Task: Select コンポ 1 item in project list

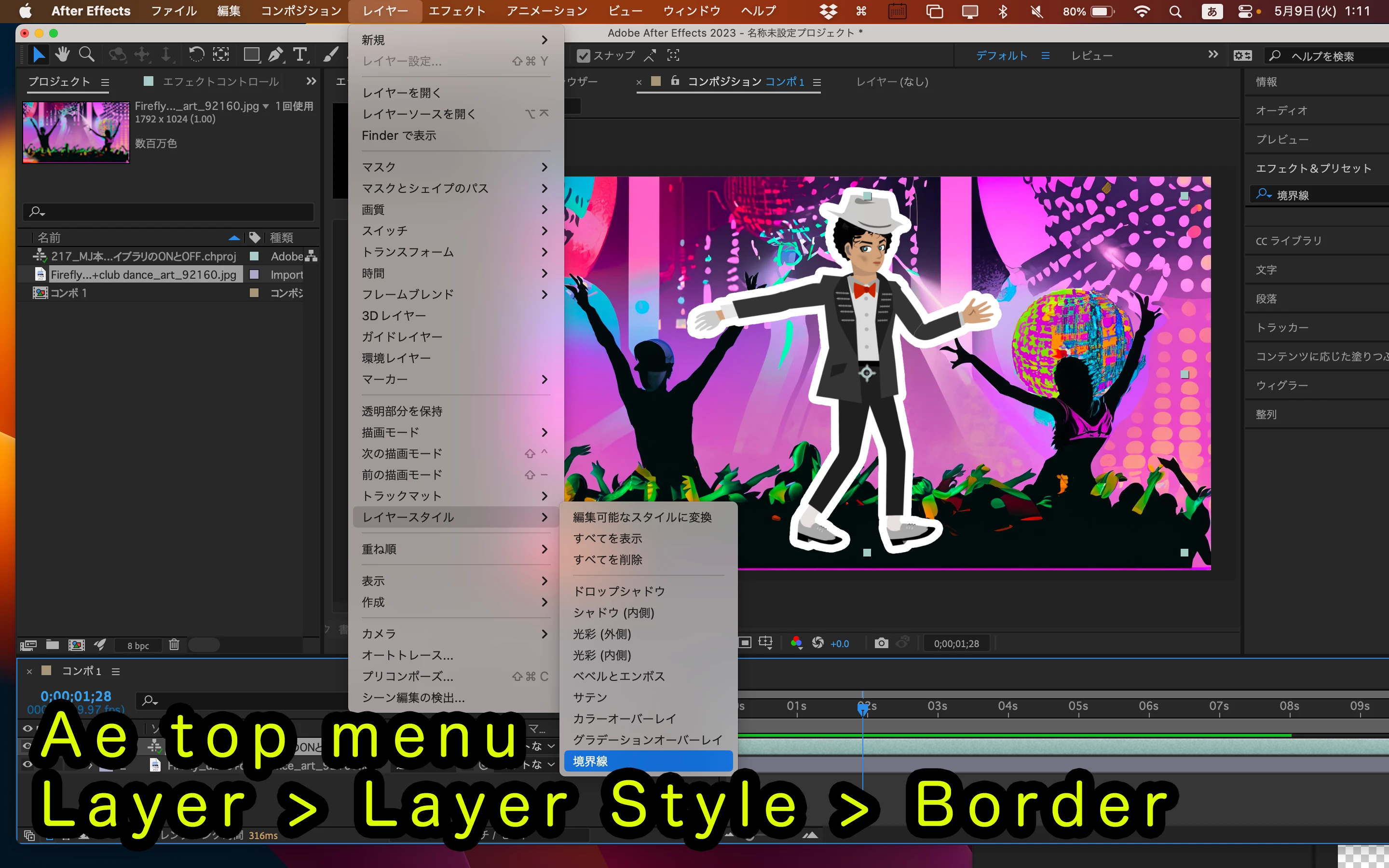Action: coord(69,293)
